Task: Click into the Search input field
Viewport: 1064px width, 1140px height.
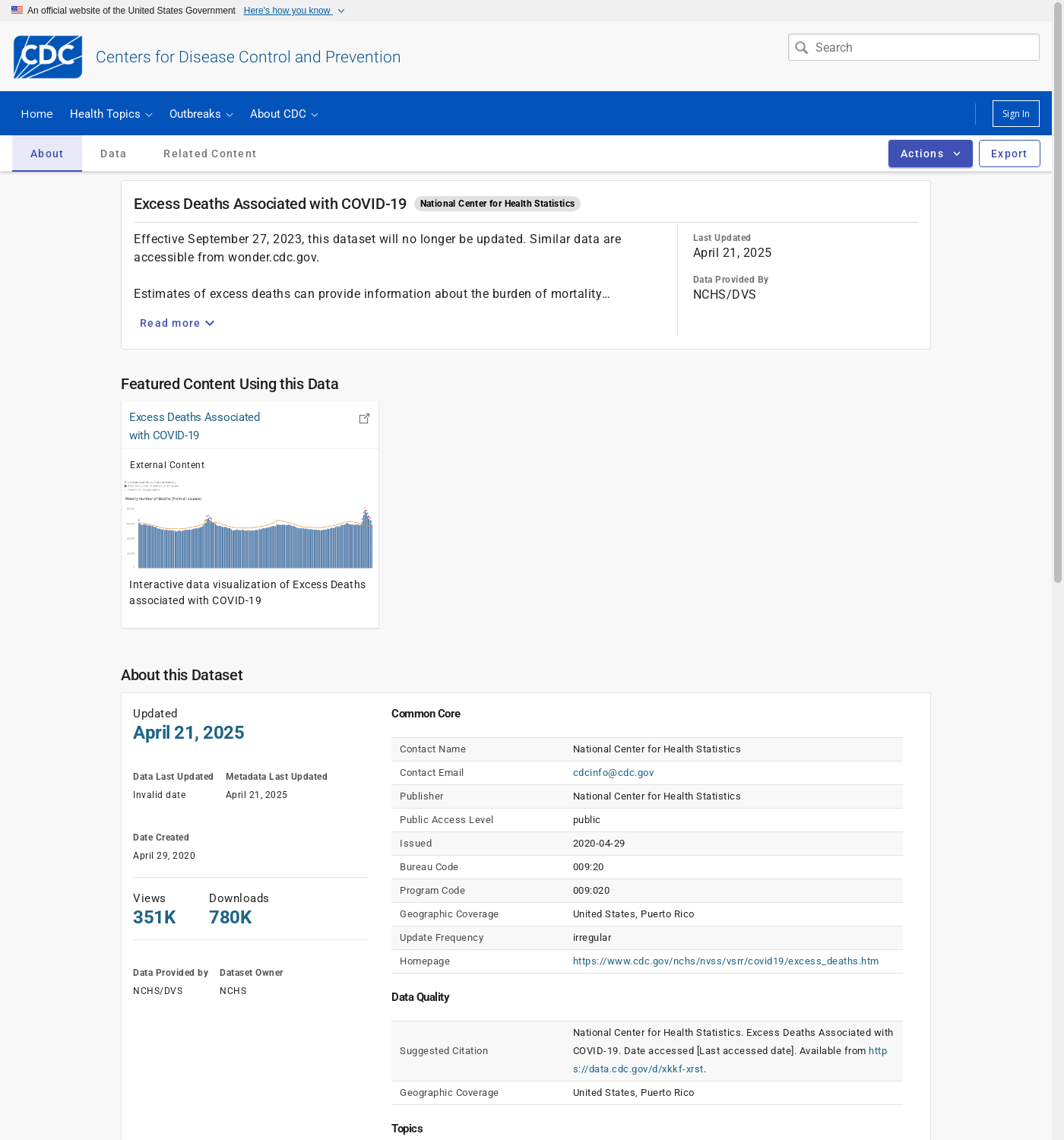Action: 923,48
